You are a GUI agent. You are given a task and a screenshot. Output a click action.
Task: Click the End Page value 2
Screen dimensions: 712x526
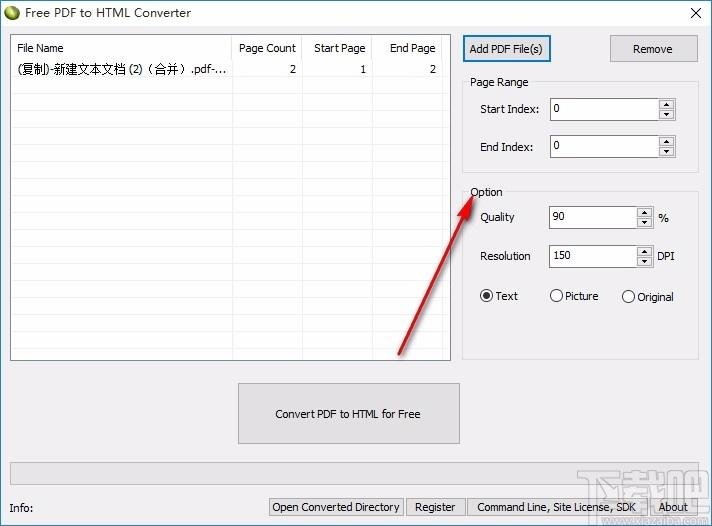(433, 69)
